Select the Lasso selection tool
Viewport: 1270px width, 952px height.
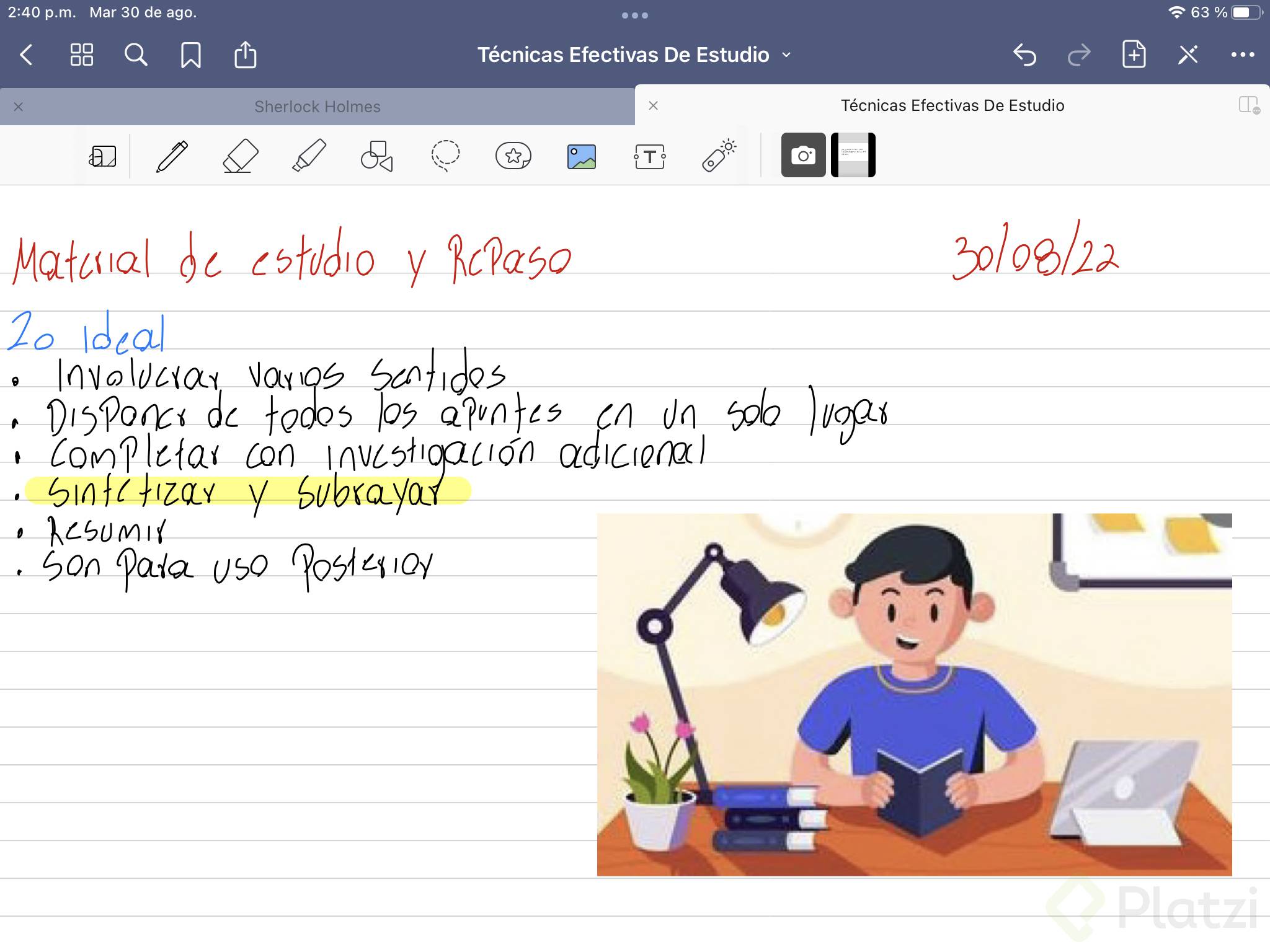pyautogui.click(x=445, y=156)
